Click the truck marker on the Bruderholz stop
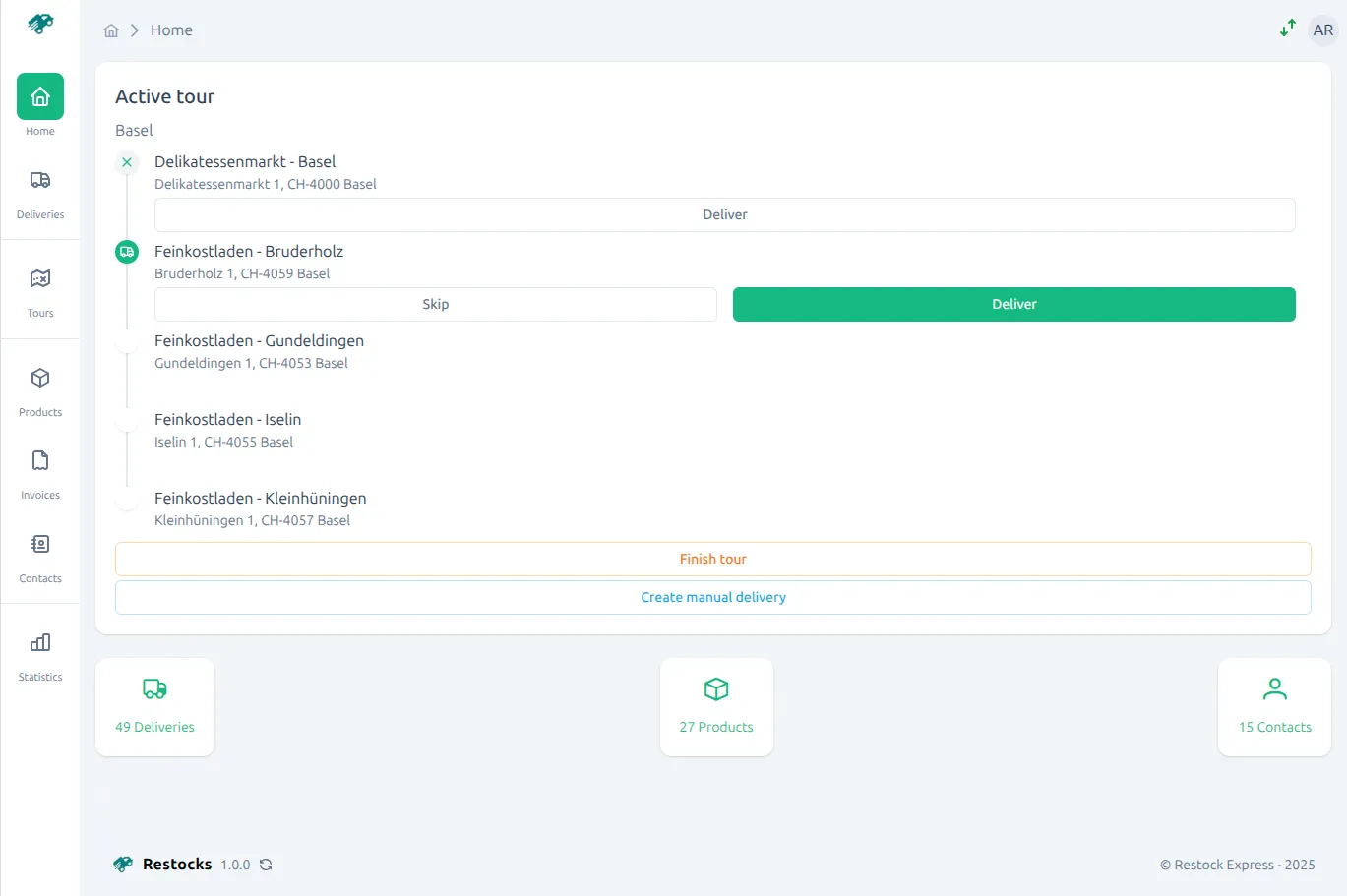This screenshot has height=896, width=1347. pyautogui.click(x=126, y=252)
